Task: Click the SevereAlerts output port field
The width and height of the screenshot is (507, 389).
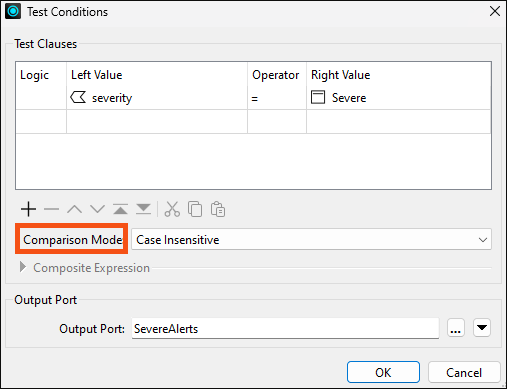Action: (285, 329)
